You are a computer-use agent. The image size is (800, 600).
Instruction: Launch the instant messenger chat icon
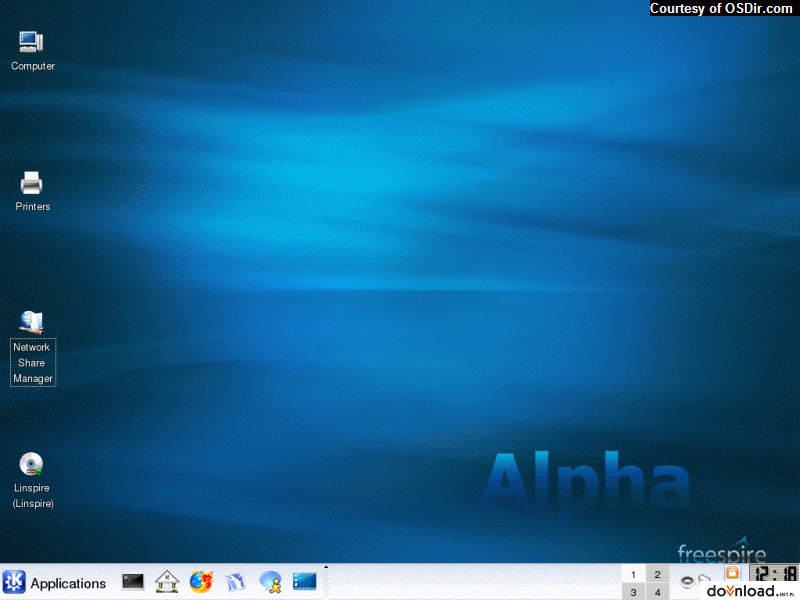coord(270,582)
